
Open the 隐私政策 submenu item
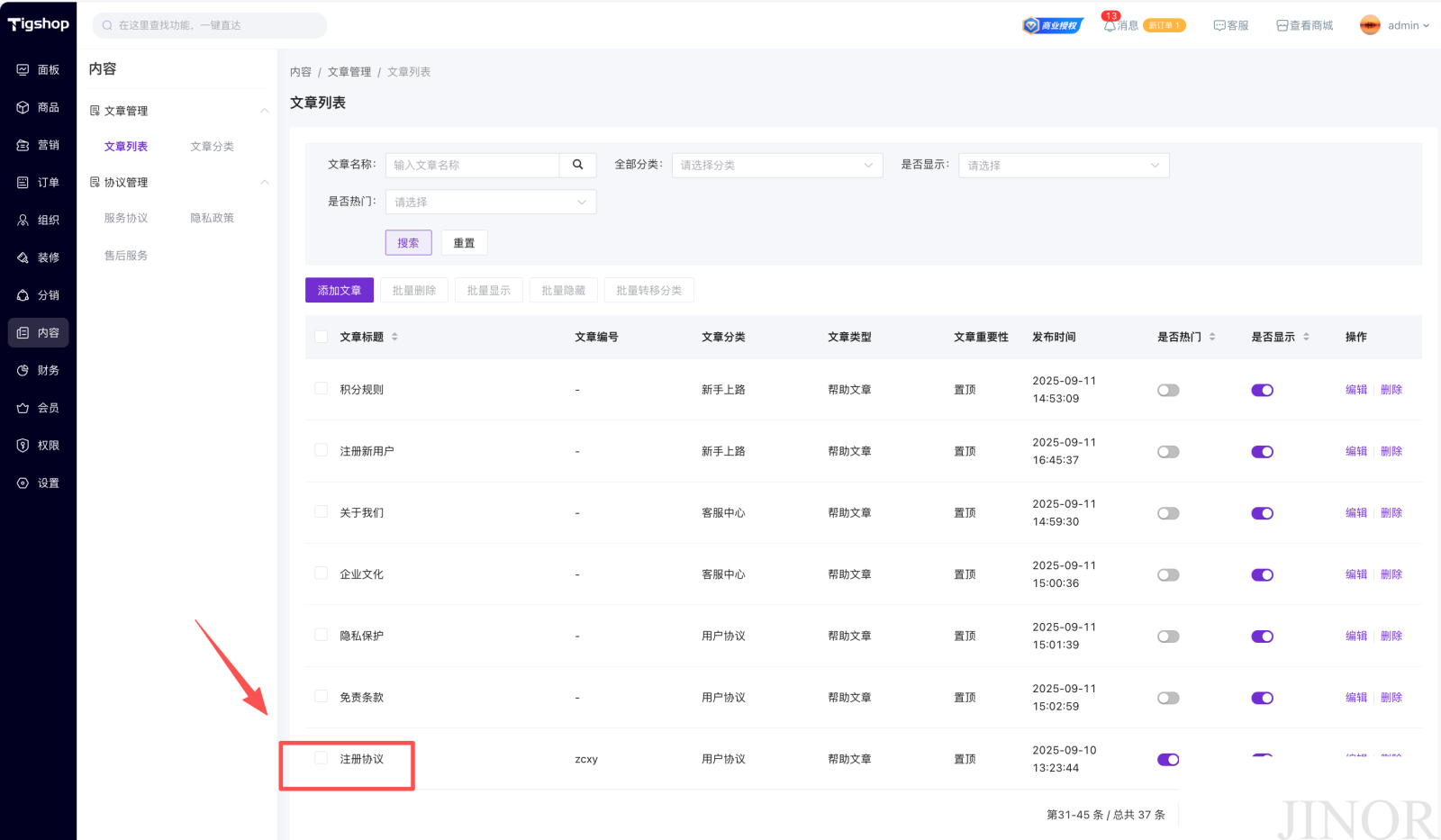pyautogui.click(x=213, y=218)
